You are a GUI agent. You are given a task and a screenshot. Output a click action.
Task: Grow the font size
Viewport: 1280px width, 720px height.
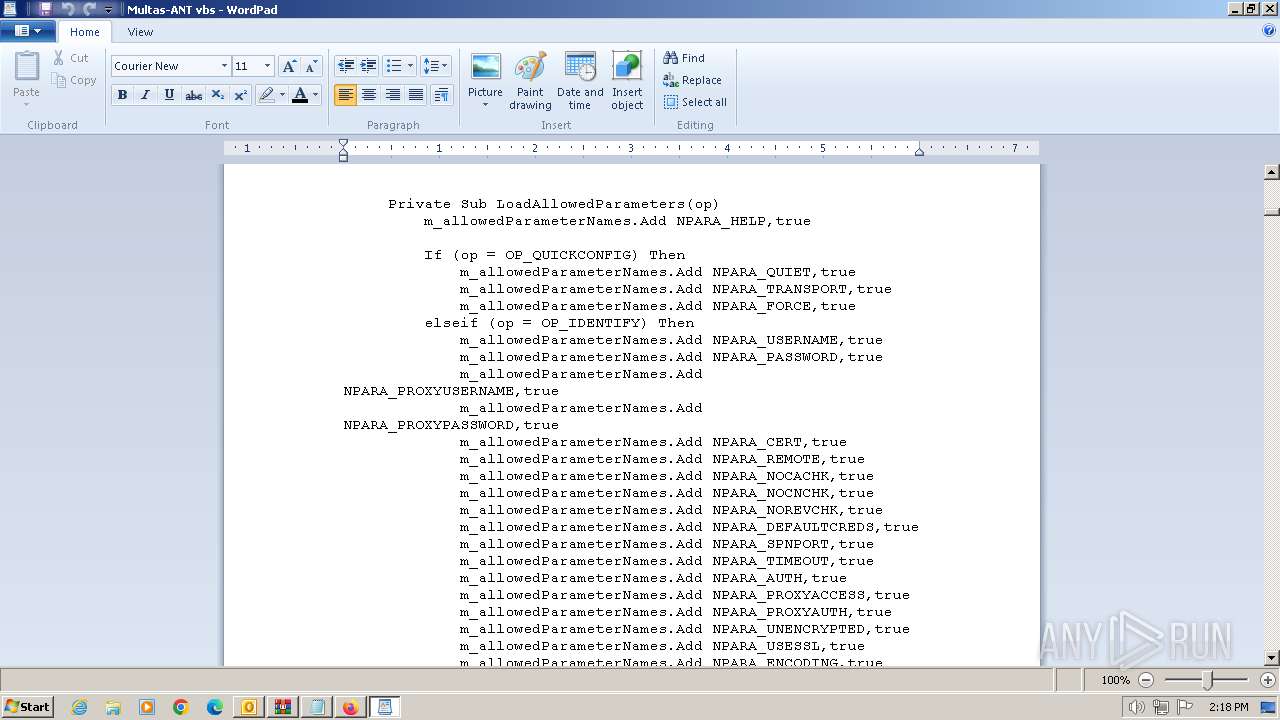(289, 66)
